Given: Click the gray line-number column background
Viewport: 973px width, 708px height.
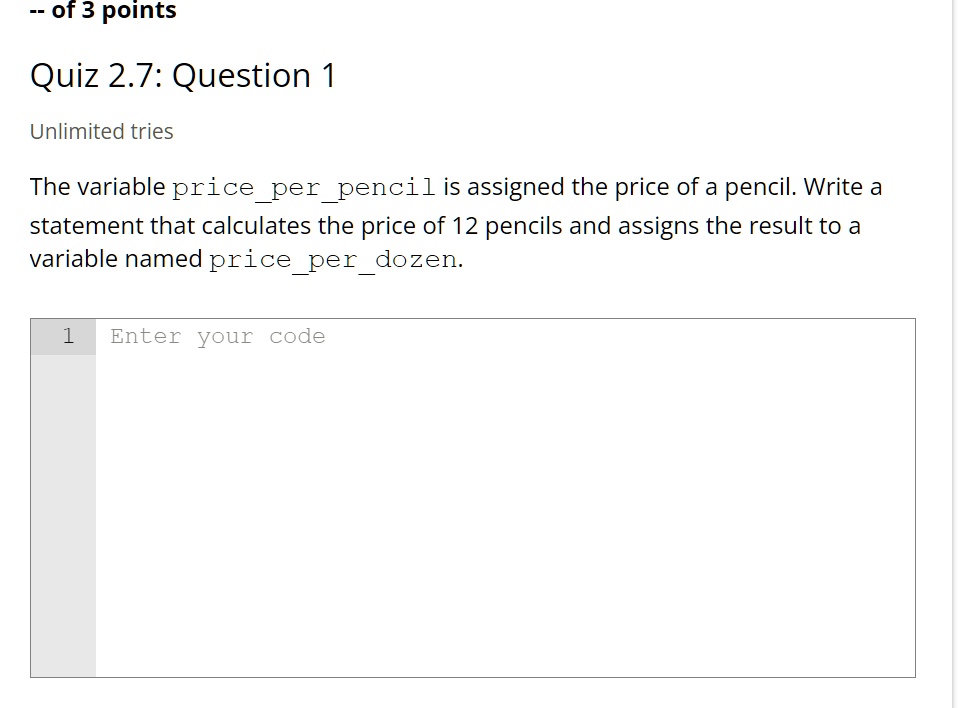Looking at the screenshot, I should [63, 550].
